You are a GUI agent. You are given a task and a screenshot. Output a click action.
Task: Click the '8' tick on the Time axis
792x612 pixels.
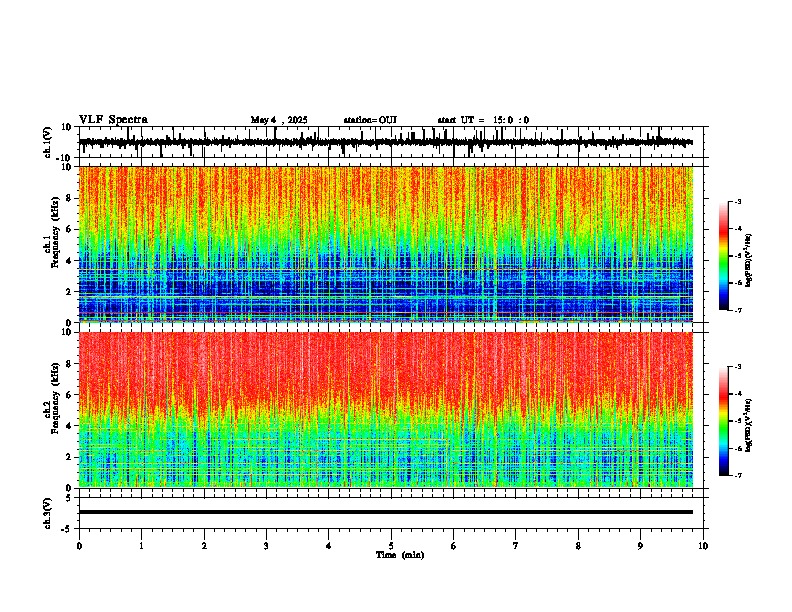click(578, 546)
